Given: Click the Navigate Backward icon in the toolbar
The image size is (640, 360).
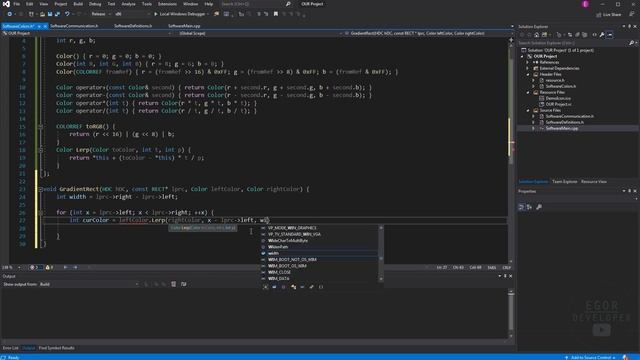Looking at the screenshot, I should point(9,14).
